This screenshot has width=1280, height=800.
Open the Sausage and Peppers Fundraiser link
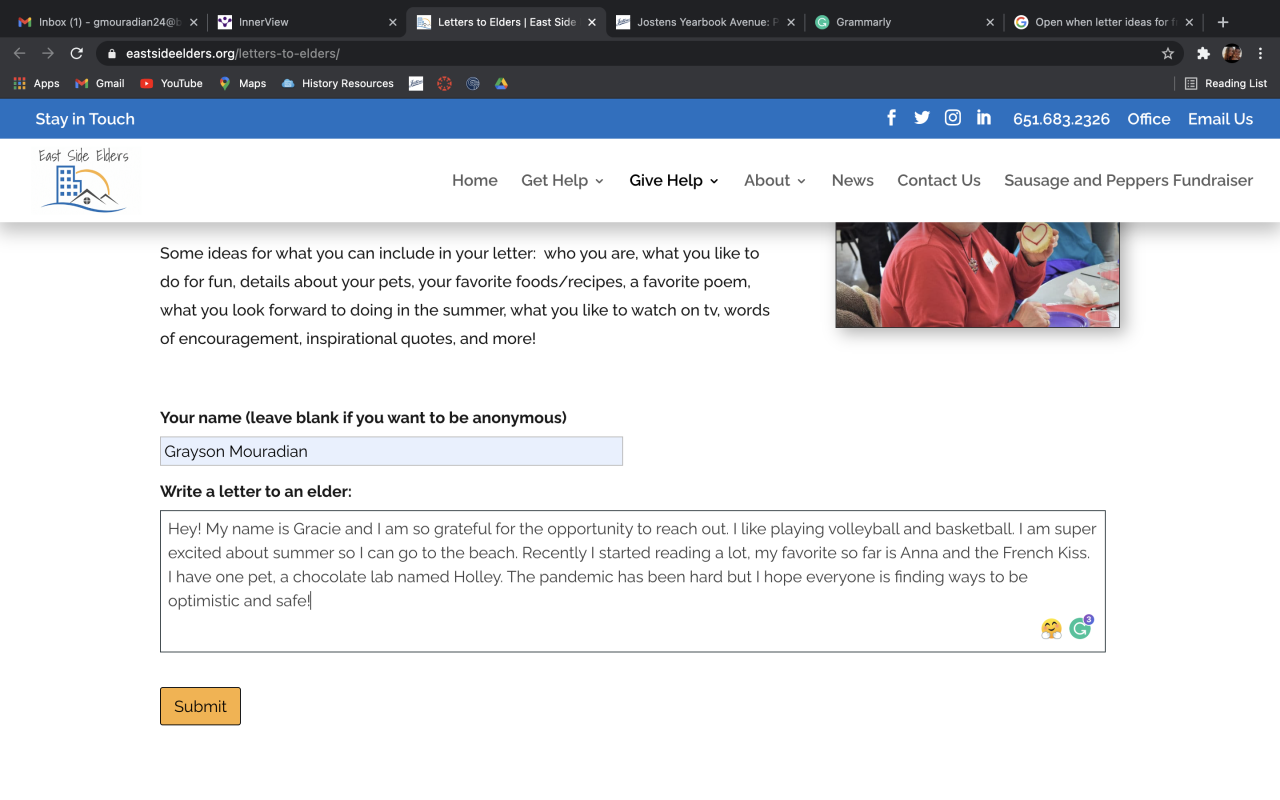1129,180
